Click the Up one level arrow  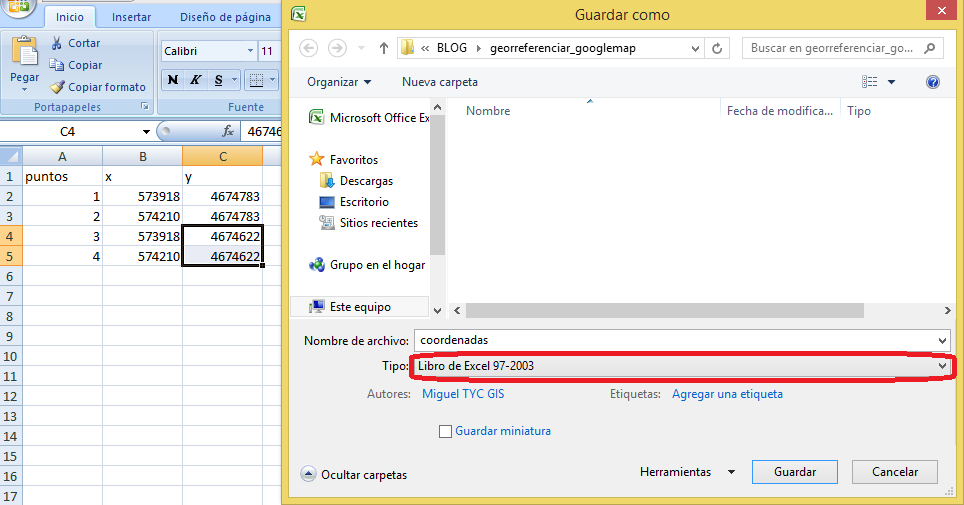pyautogui.click(x=384, y=48)
